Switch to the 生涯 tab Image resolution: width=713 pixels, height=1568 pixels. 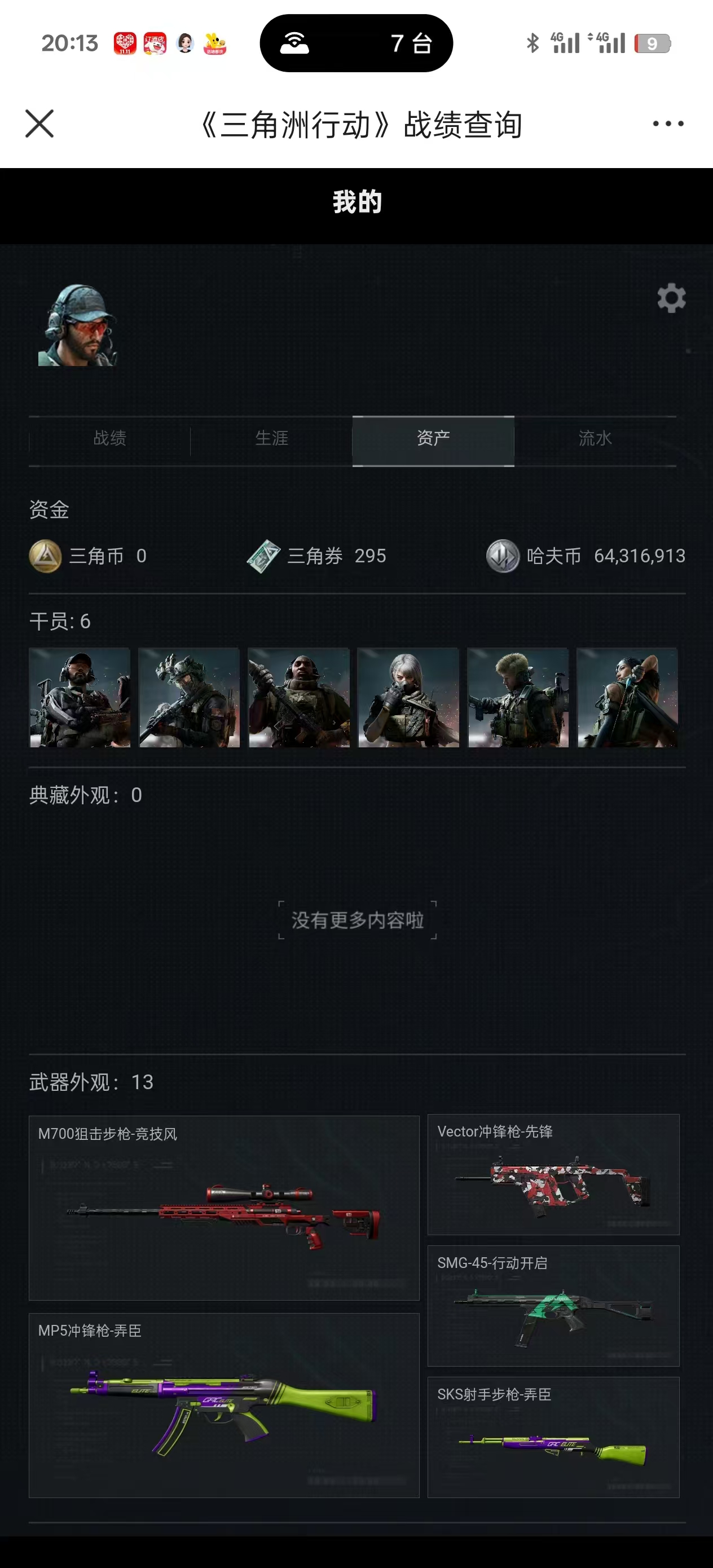click(x=271, y=438)
